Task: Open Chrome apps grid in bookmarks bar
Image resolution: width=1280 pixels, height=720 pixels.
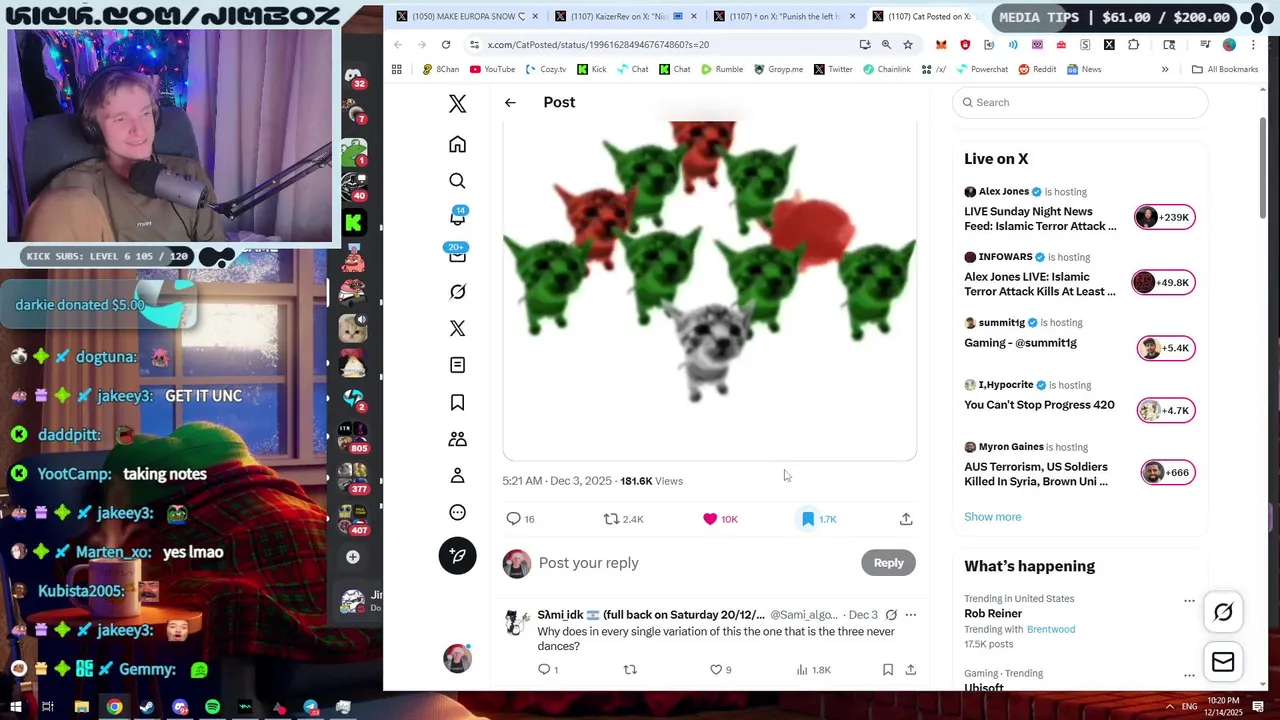Action: click(397, 69)
